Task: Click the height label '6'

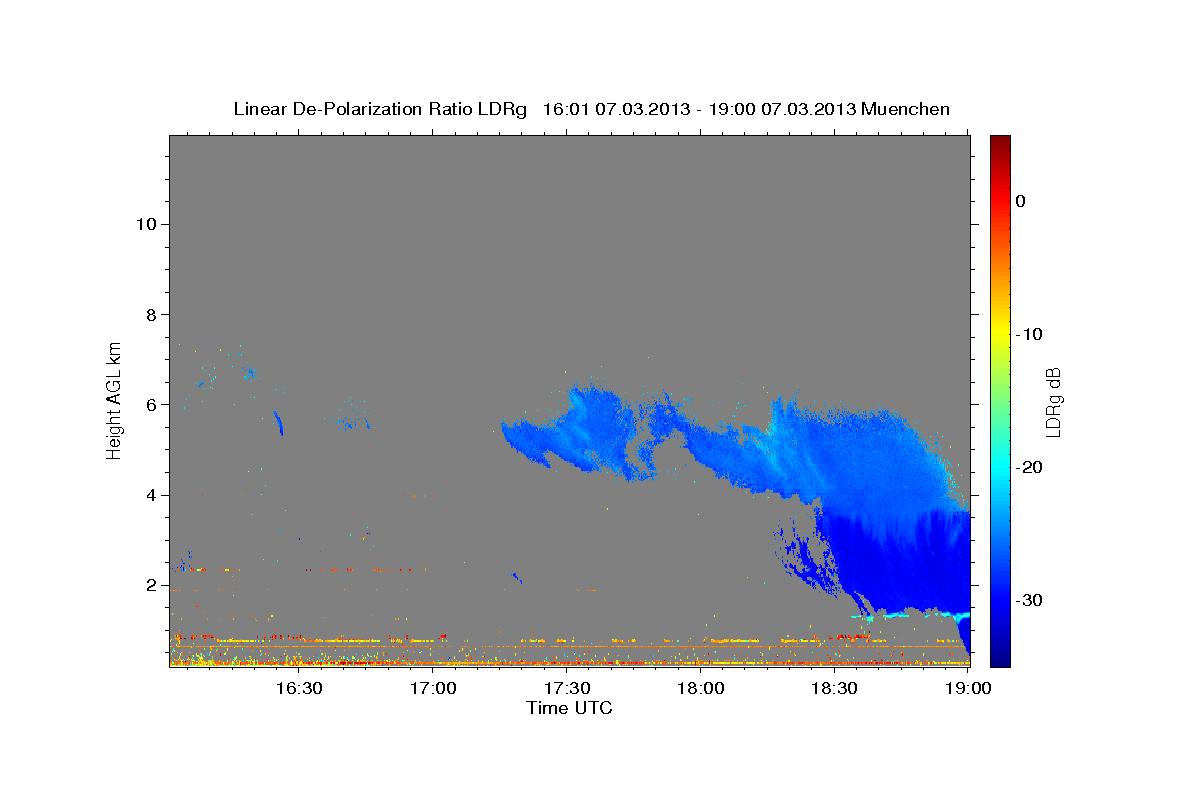Action: tap(149, 404)
